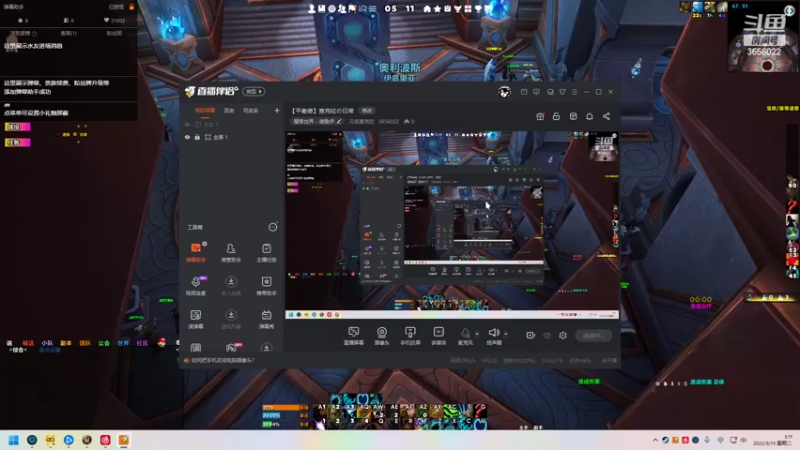Open the hamburger menu in title bar
This screenshot has width=800, height=450.
pyautogui.click(x=574, y=92)
